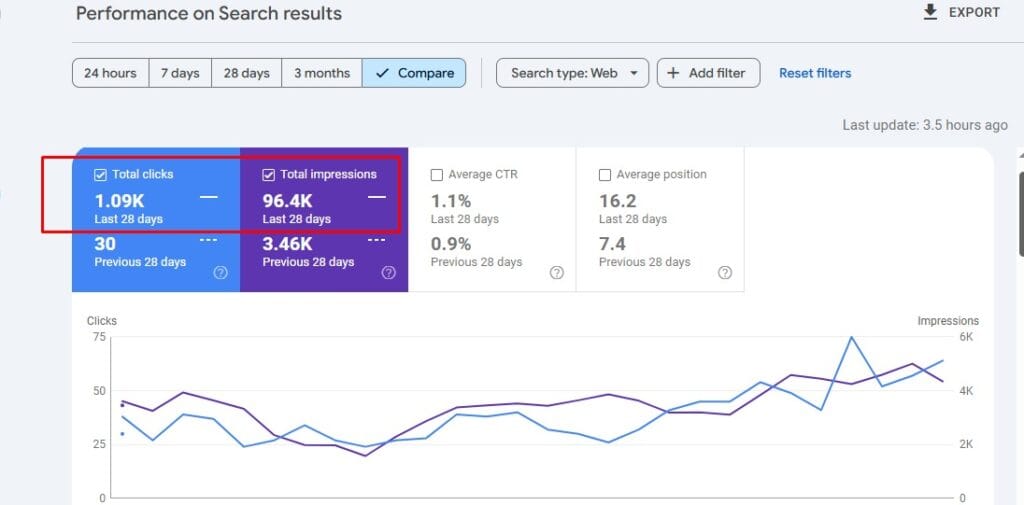Click the Export download icon
The height and width of the screenshot is (505, 1024).
click(930, 12)
